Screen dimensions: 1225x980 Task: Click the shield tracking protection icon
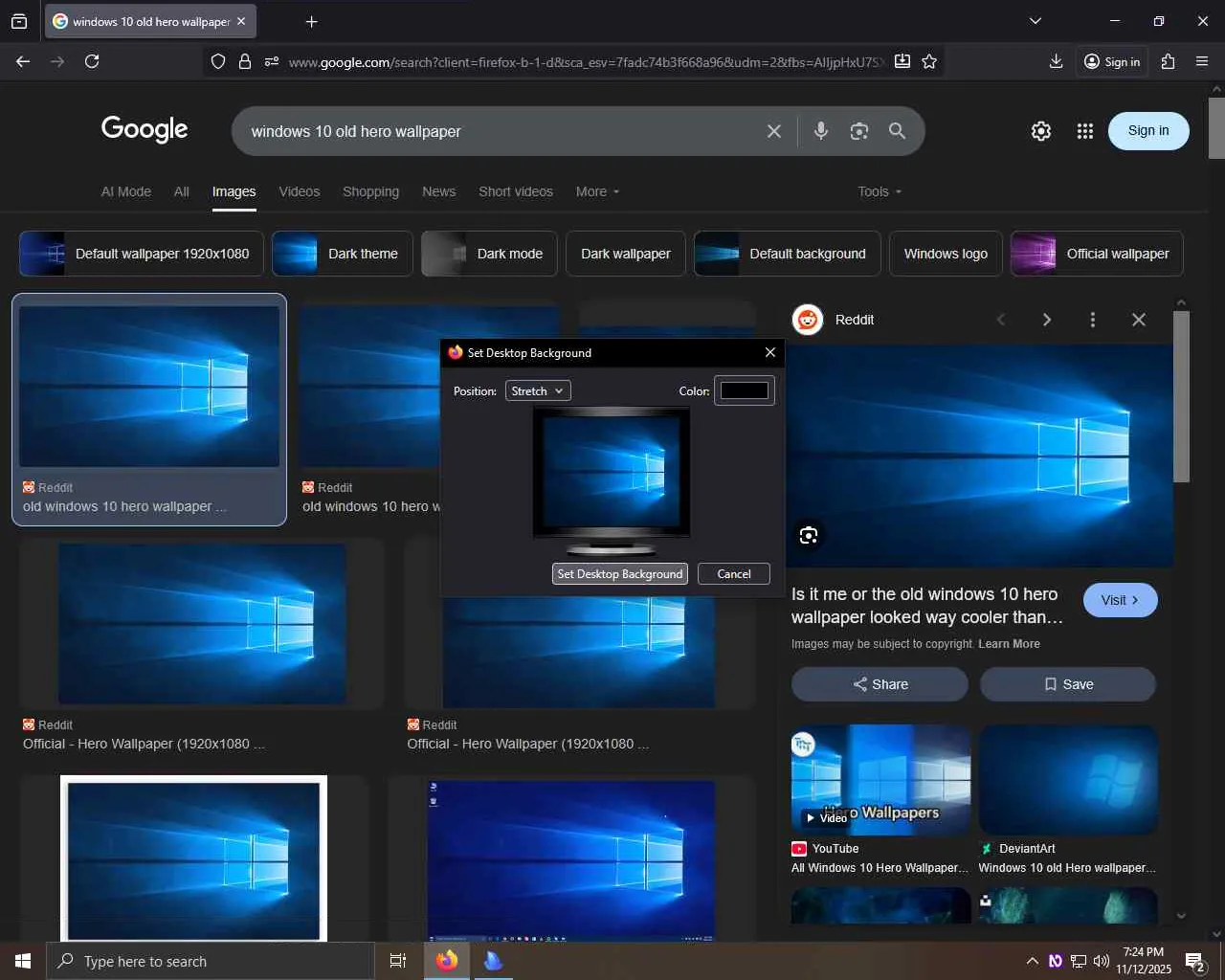coord(218,61)
